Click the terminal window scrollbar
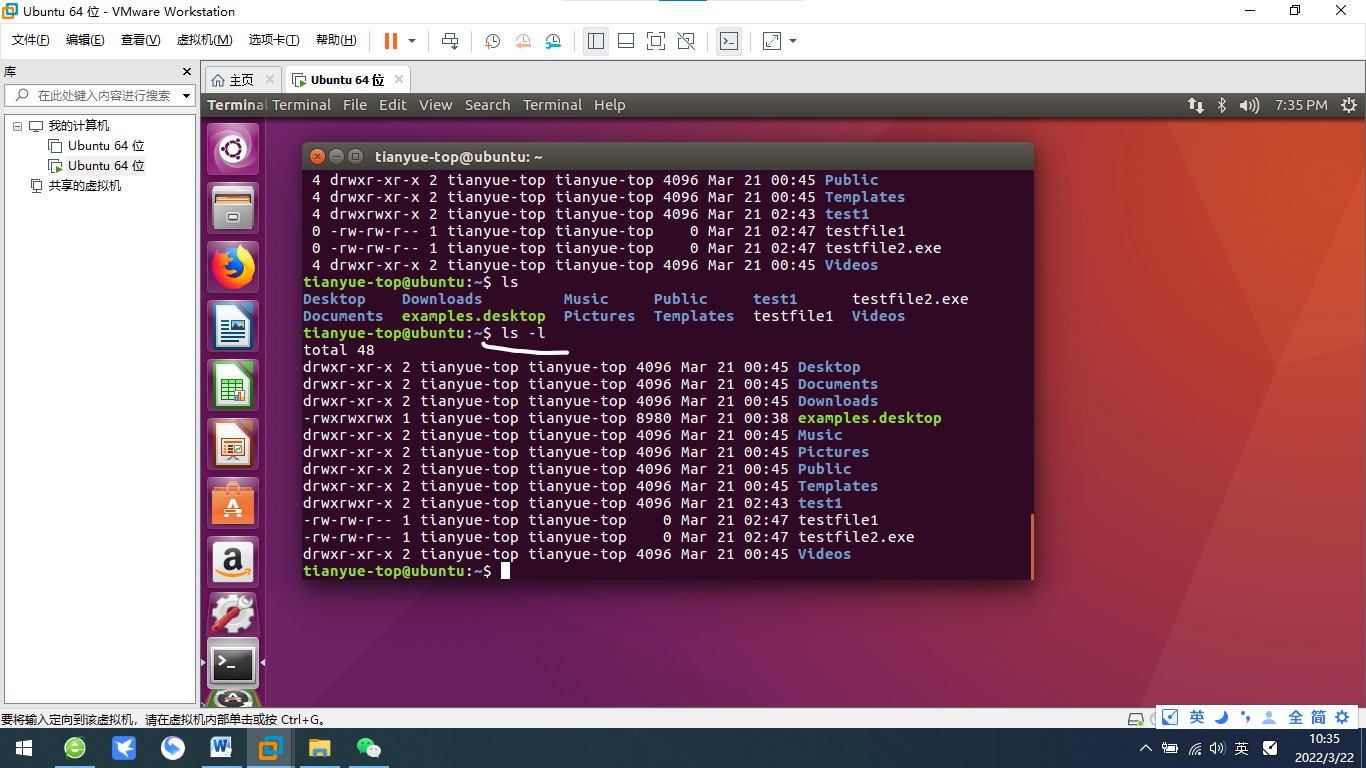Image resolution: width=1366 pixels, height=768 pixels. point(1031,546)
